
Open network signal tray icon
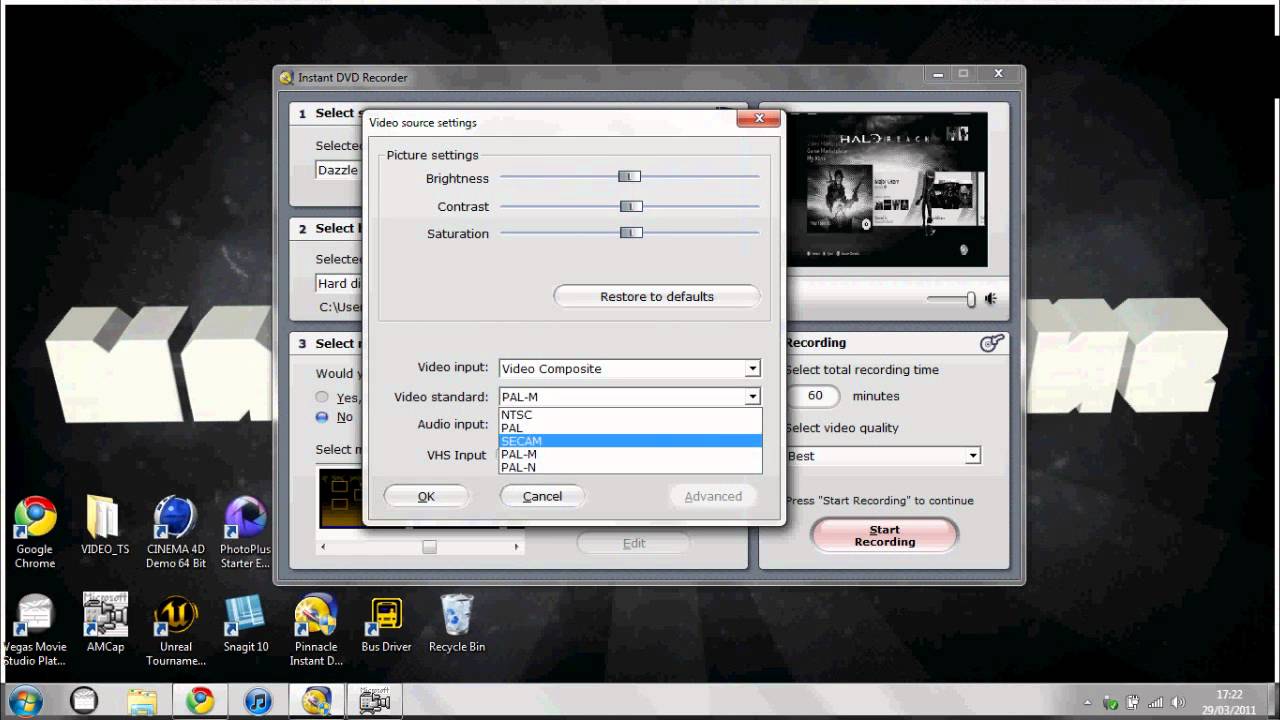pyautogui.click(x=1156, y=702)
